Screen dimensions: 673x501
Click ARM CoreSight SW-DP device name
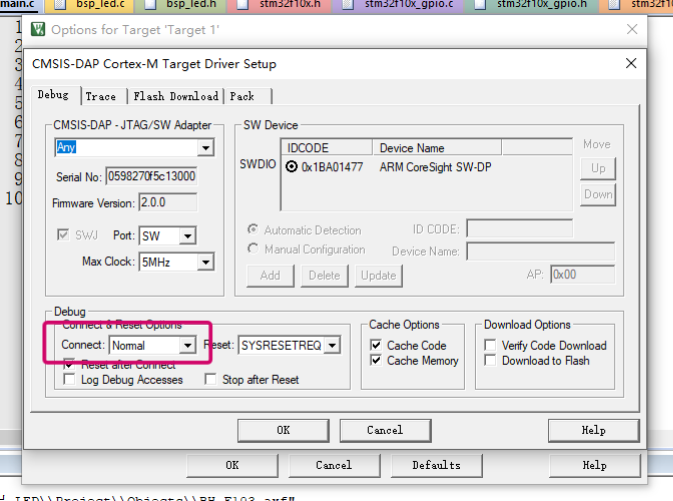[435, 167]
